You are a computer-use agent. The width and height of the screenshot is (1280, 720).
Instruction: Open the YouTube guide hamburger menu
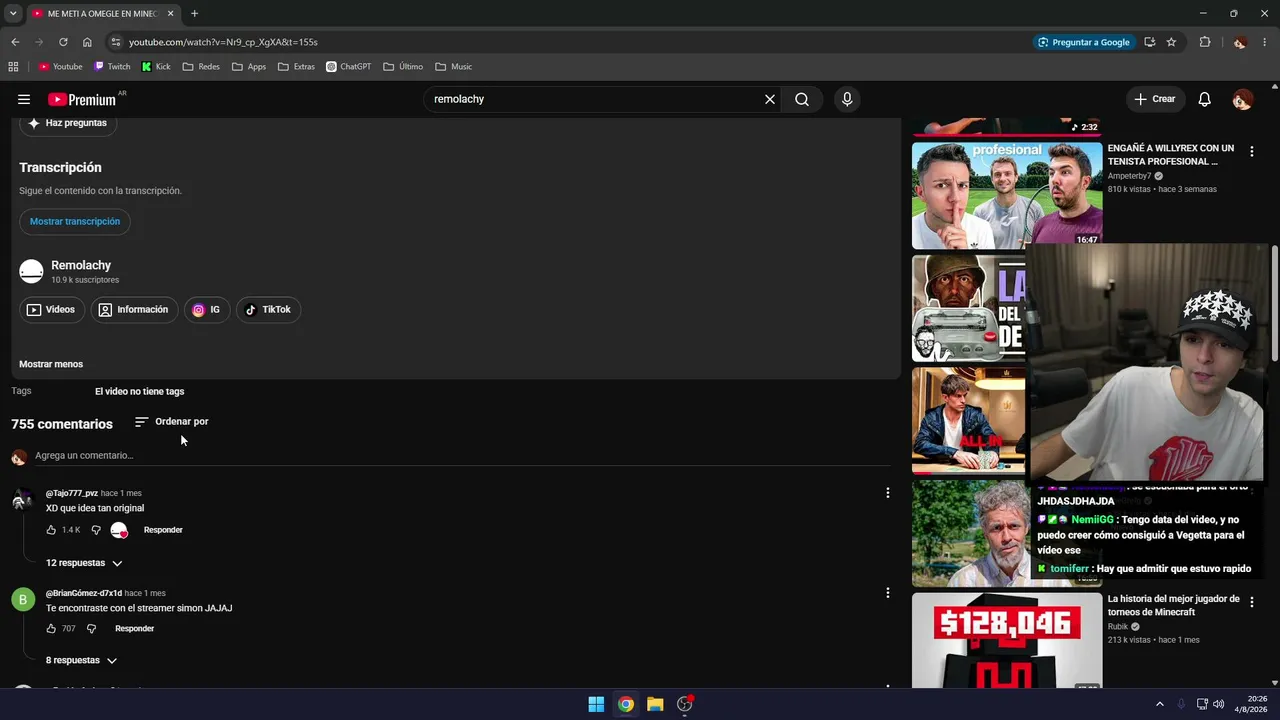coord(24,99)
